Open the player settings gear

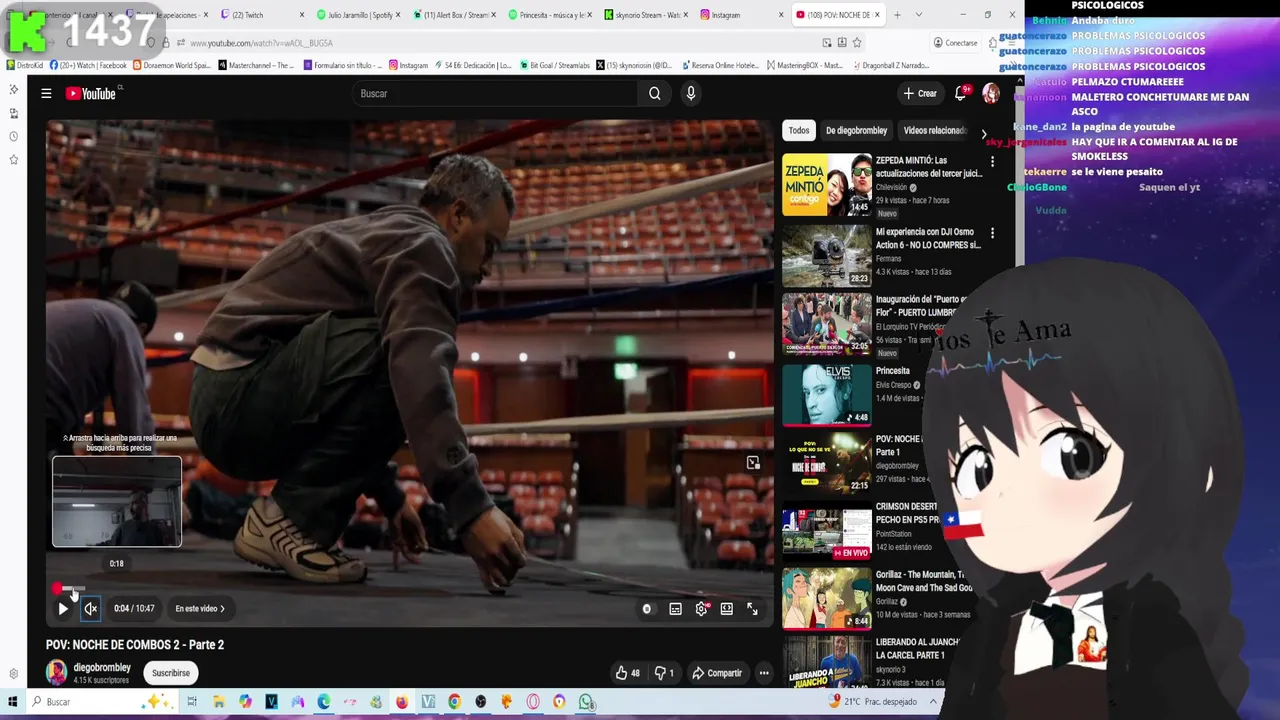(701, 609)
